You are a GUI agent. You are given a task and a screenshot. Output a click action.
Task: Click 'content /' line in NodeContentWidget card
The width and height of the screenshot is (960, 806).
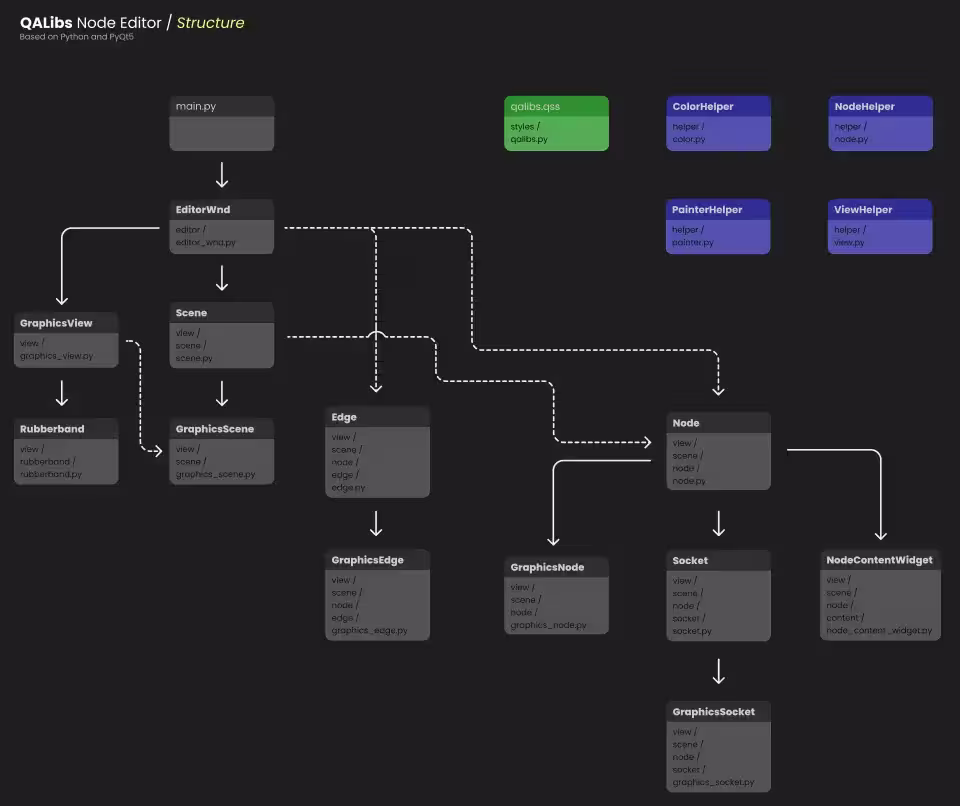click(845, 618)
